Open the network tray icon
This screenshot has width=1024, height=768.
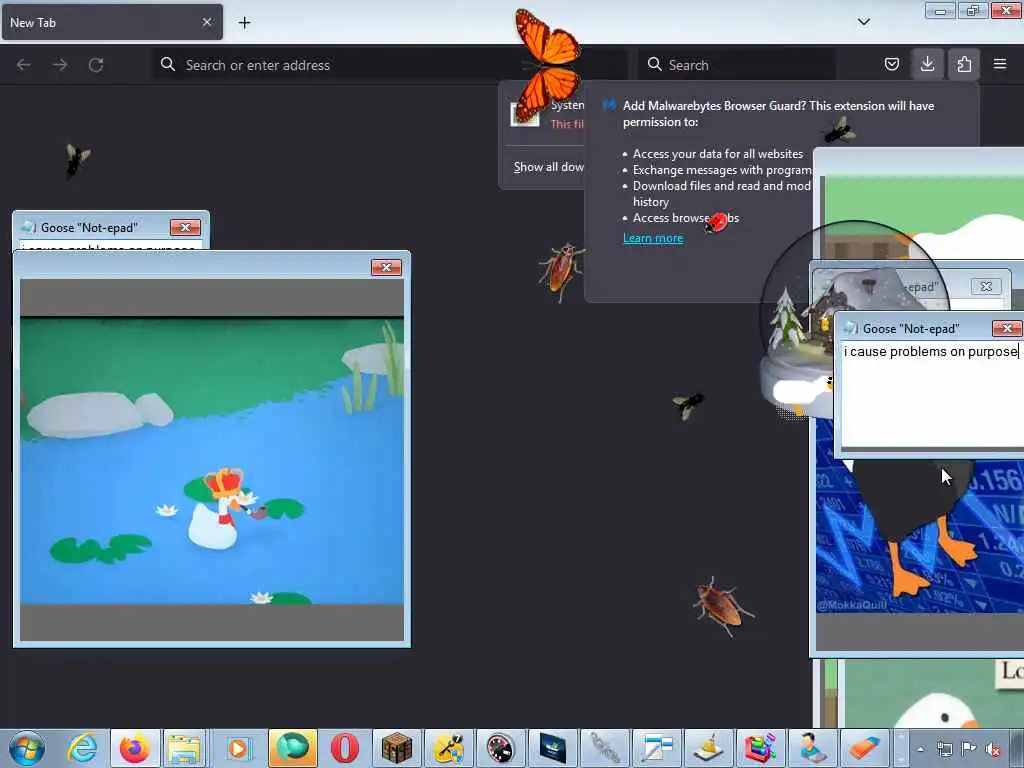(944, 749)
